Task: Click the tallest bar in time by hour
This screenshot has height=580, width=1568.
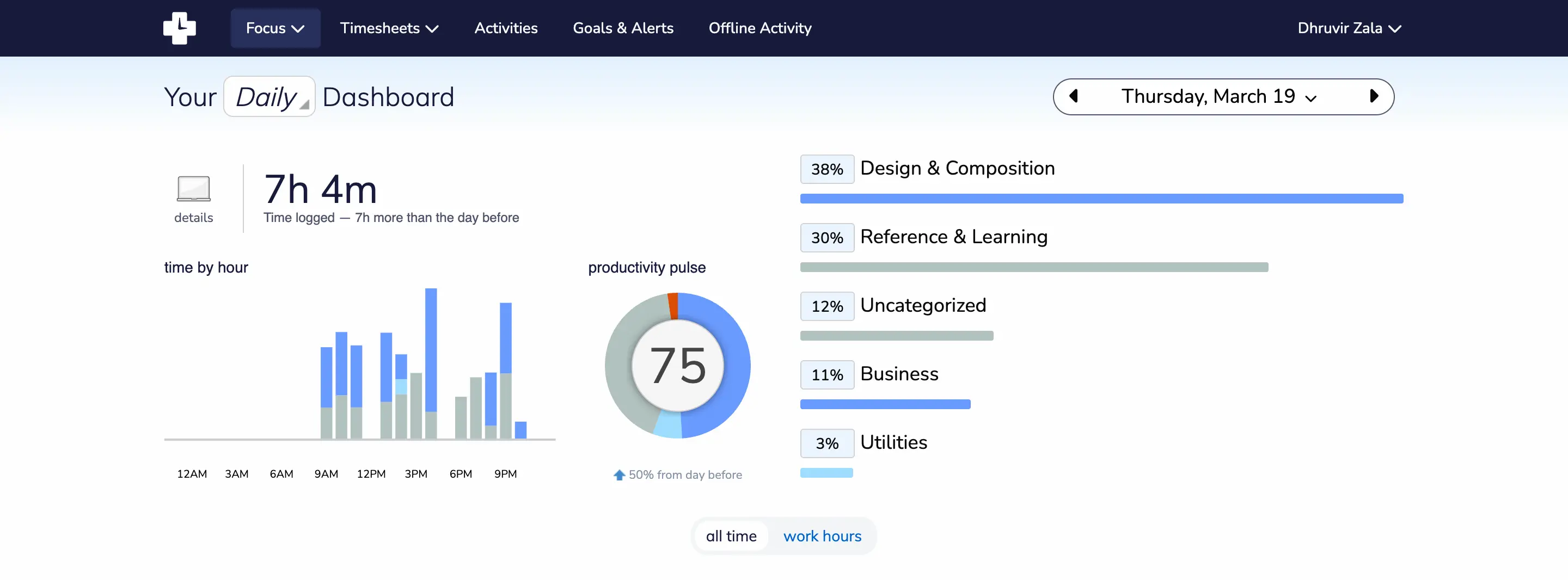Action: 431,363
